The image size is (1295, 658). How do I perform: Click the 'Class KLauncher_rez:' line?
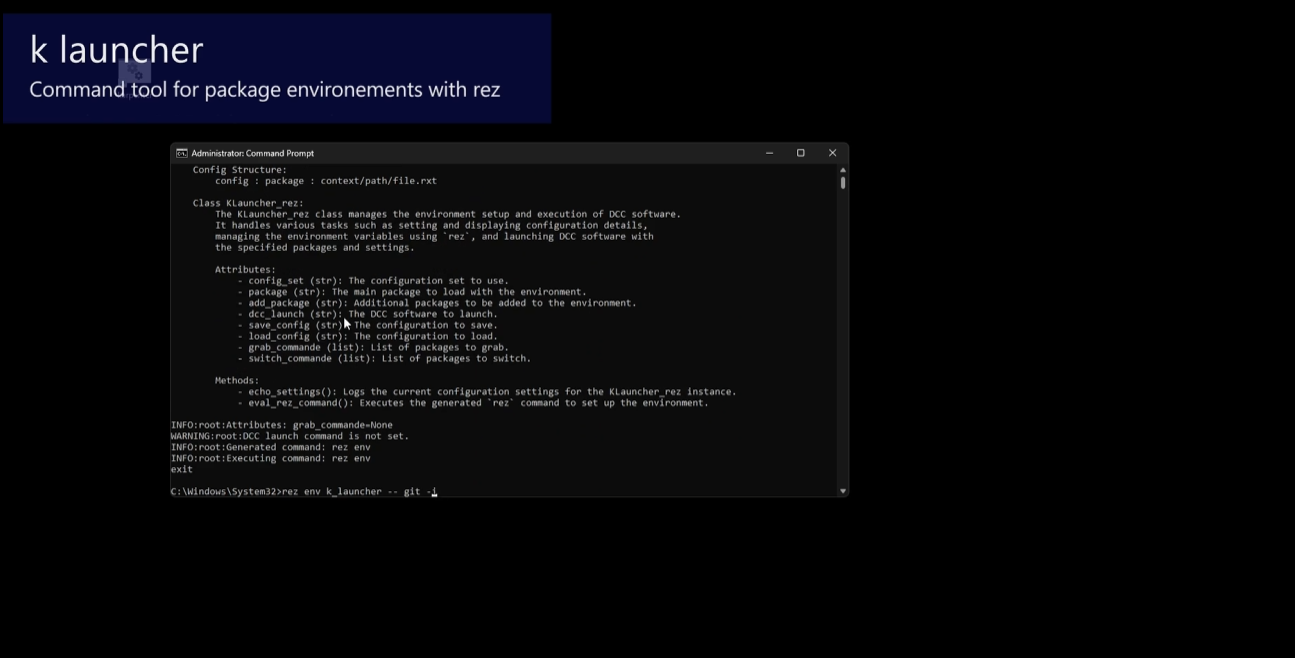[248, 203]
